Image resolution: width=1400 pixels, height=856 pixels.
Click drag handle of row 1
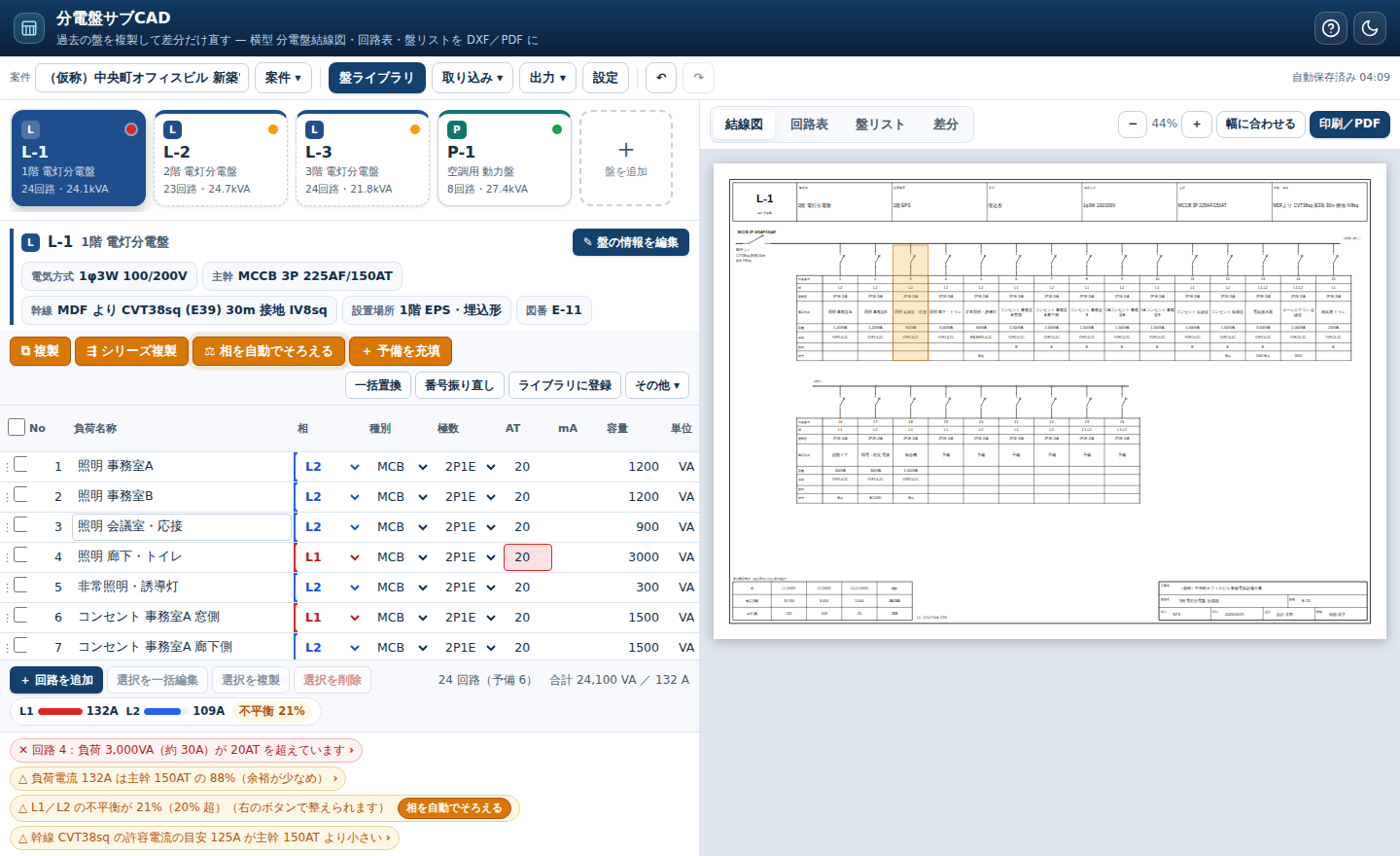(x=7, y=467)
